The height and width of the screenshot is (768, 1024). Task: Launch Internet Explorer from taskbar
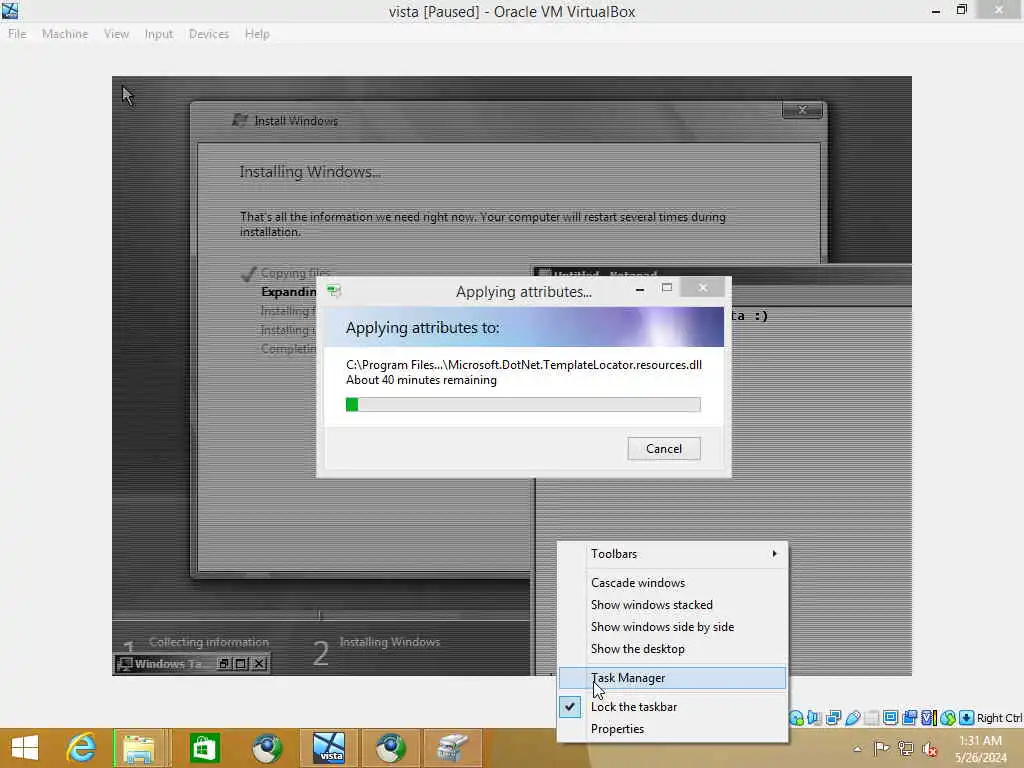[81, 748]
